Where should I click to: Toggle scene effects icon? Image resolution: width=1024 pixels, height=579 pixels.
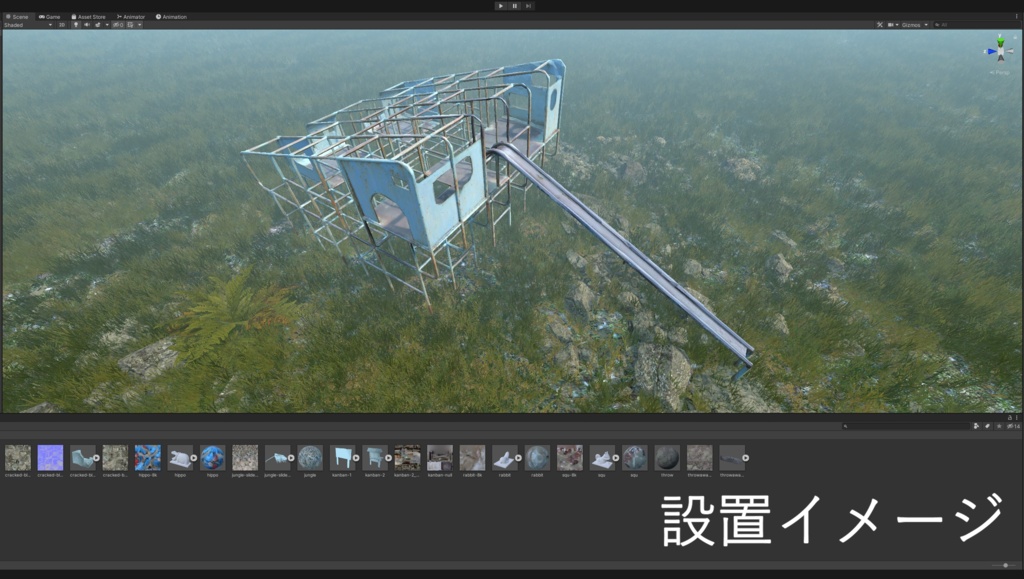(x=98, y=25)
